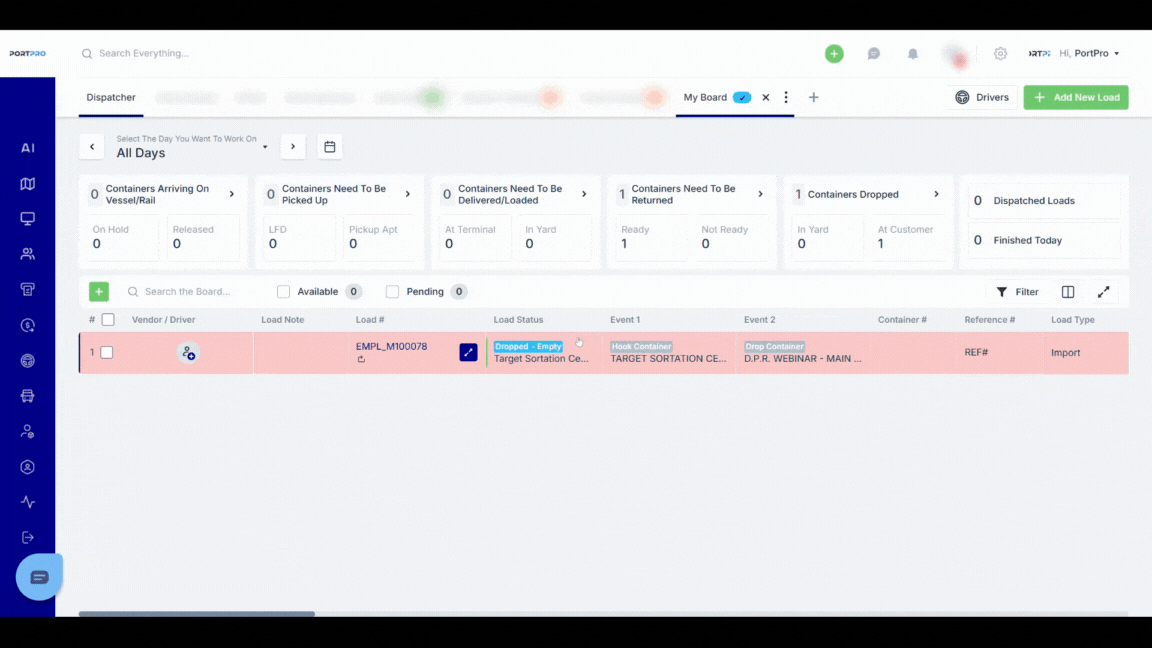Assign driver icon for EMPL_M100078
Screen dimensions: 1152x648
coord(188,353)
